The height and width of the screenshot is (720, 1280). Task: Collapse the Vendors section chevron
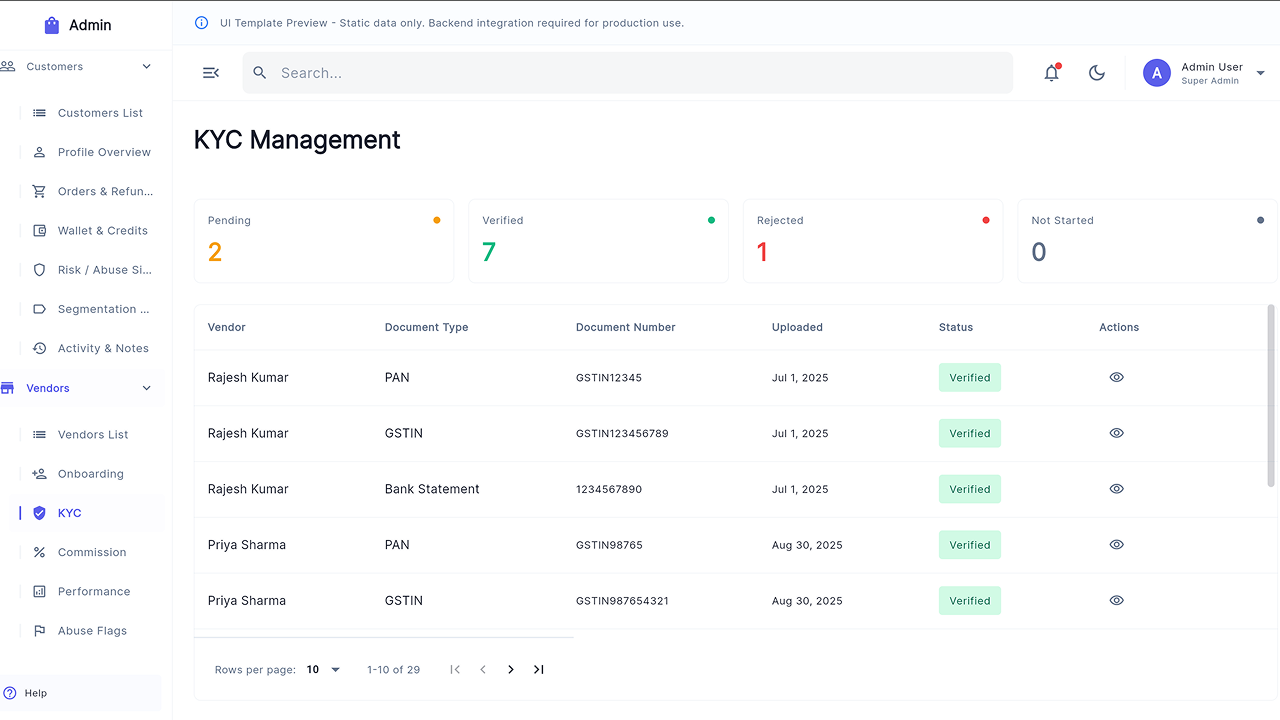click(147, 388)
